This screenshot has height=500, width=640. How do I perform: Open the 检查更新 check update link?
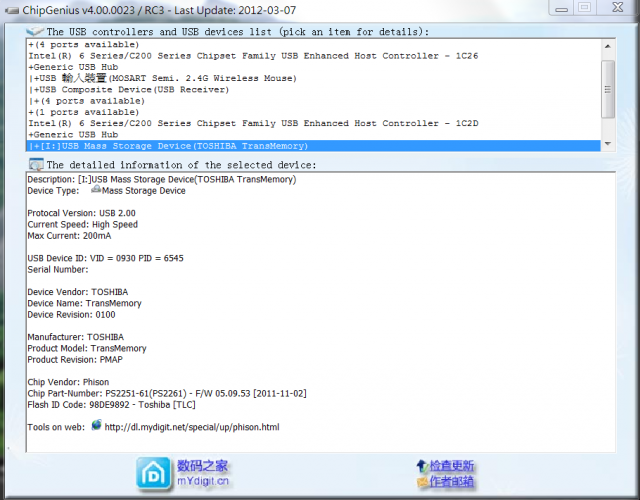[x=451, y=466]
